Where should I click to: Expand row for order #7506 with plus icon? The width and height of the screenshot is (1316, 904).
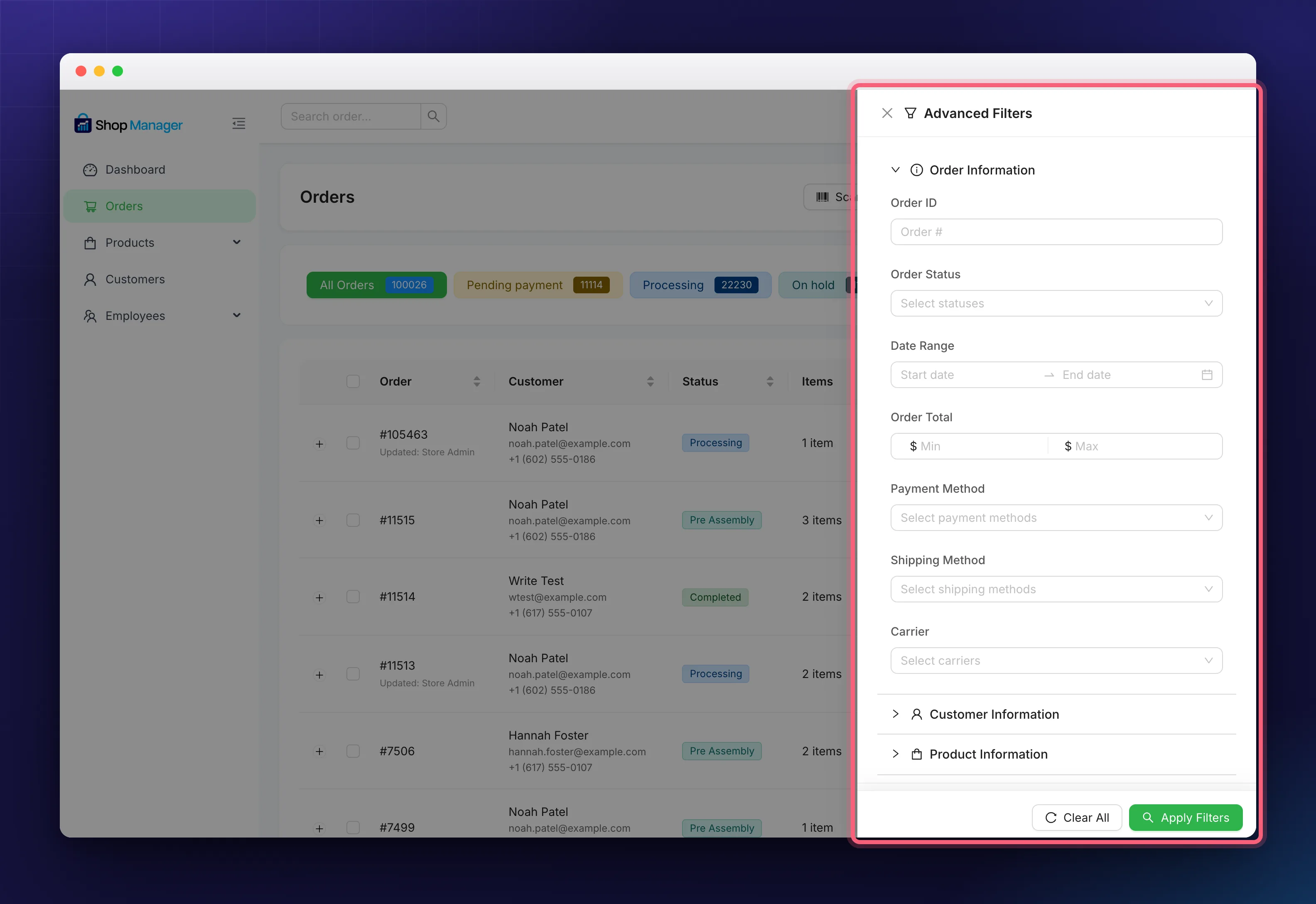point(319,751)
